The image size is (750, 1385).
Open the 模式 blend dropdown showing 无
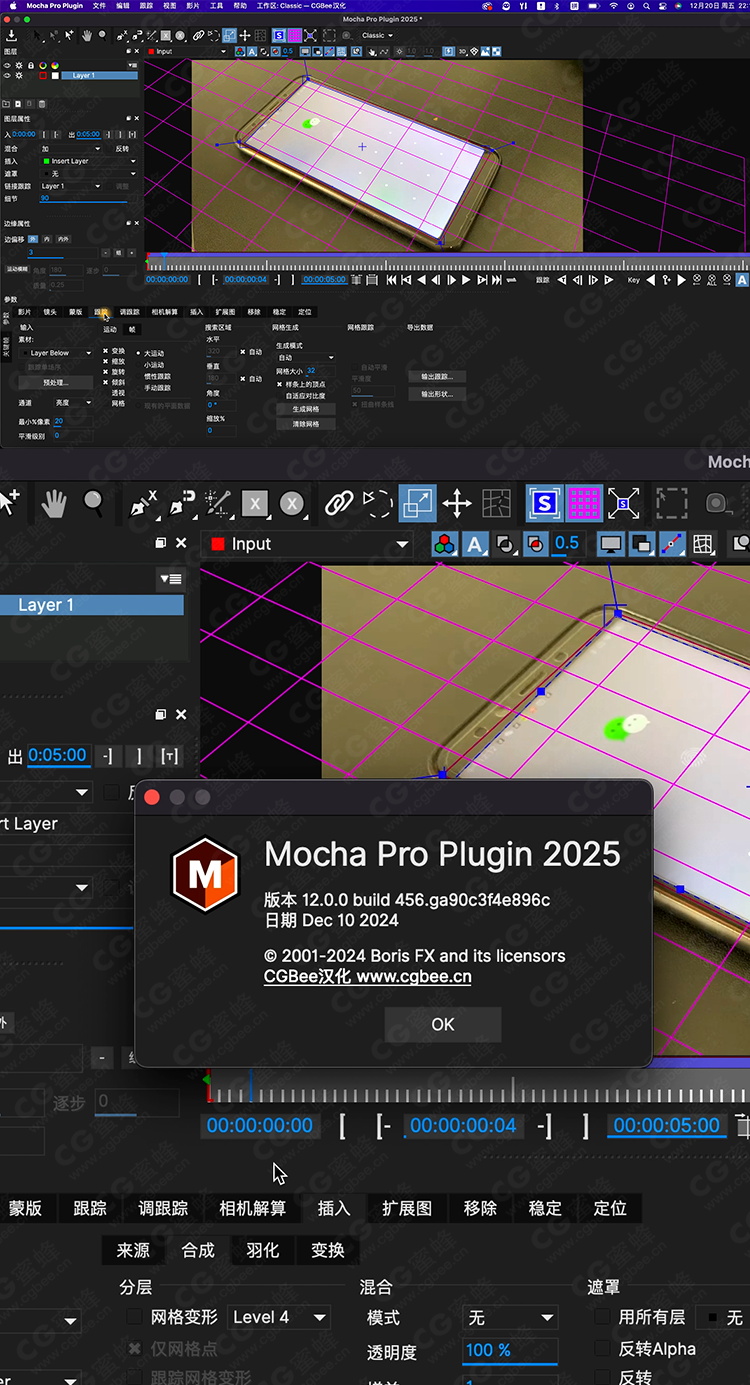pyautogui.click(x=510, y=1318)
